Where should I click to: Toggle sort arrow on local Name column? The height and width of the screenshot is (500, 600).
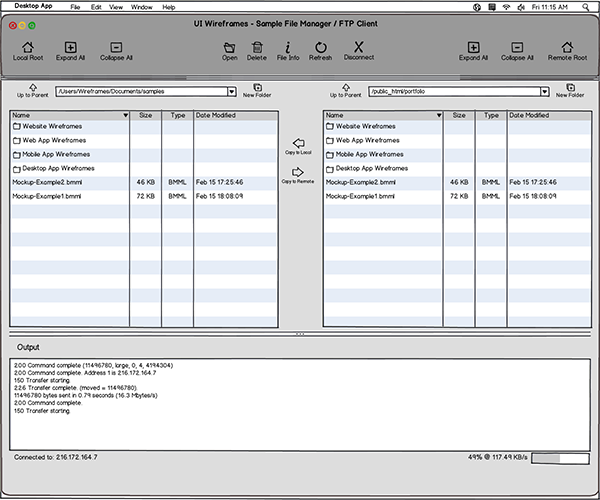(x=125, y=115)
